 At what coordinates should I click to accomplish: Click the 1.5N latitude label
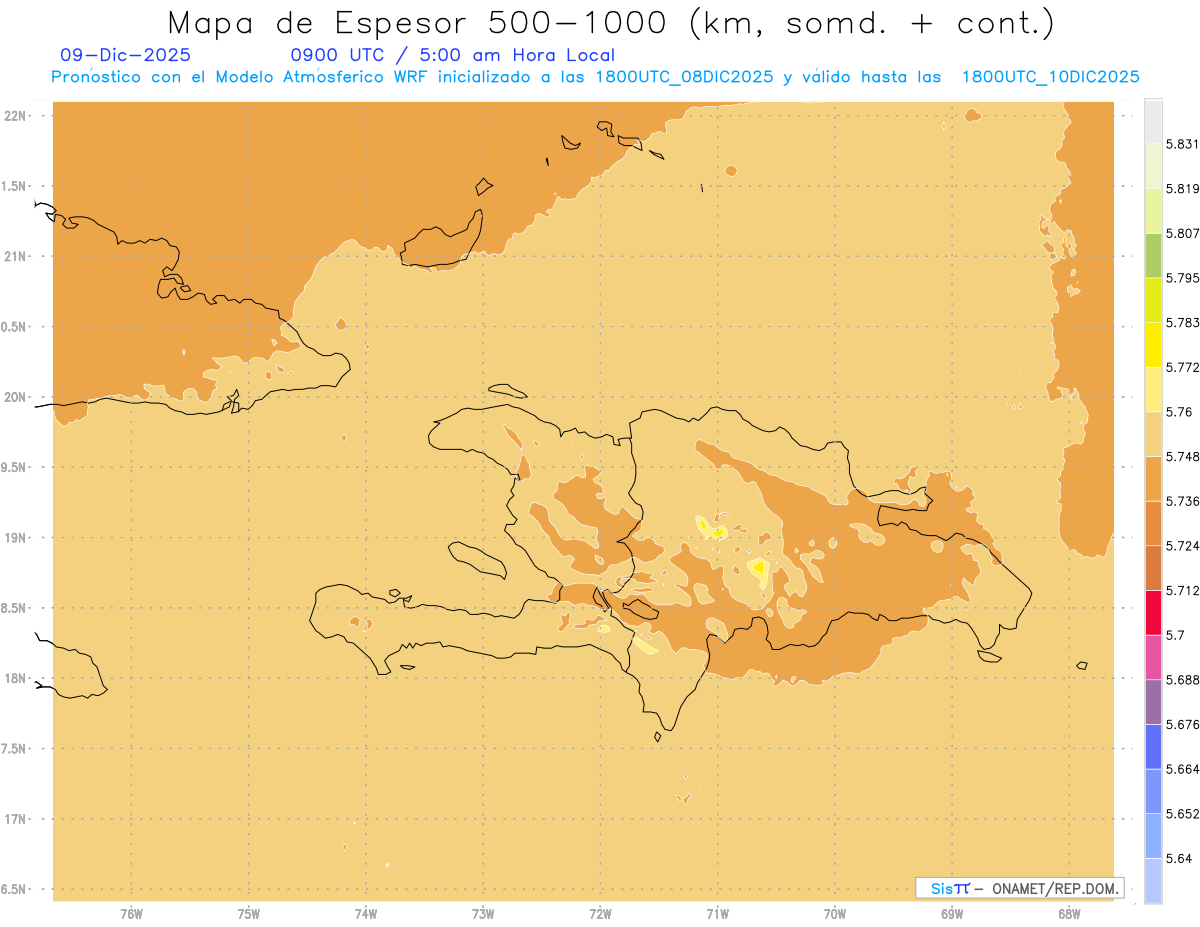(x=15, y=186)
